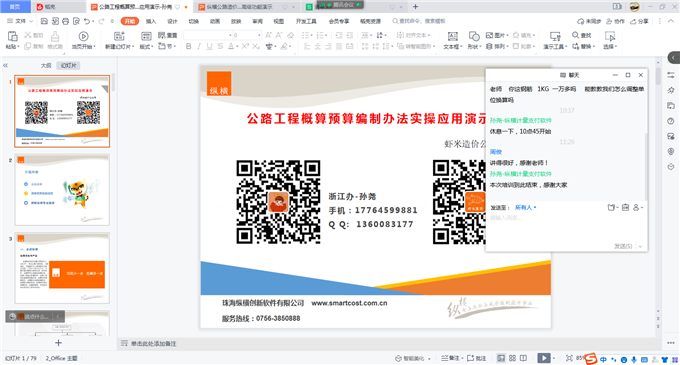The width and height of the screenshot is (680, 365).
Task: Click the Reset (重置) slide button
Action: [167, 35]
